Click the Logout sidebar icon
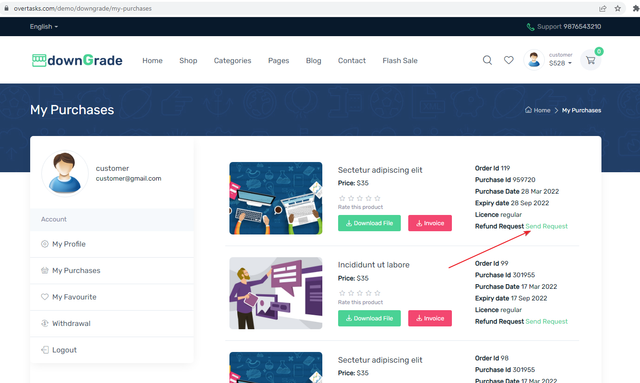The height and width of the screenshot is (383, 640). point(44,350)
